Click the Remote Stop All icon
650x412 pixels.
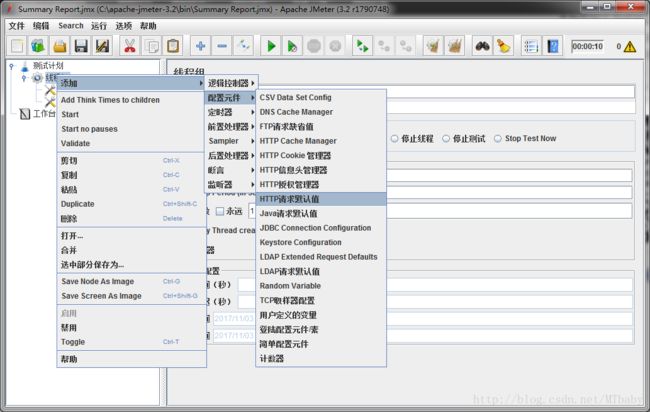coord(384,46)
